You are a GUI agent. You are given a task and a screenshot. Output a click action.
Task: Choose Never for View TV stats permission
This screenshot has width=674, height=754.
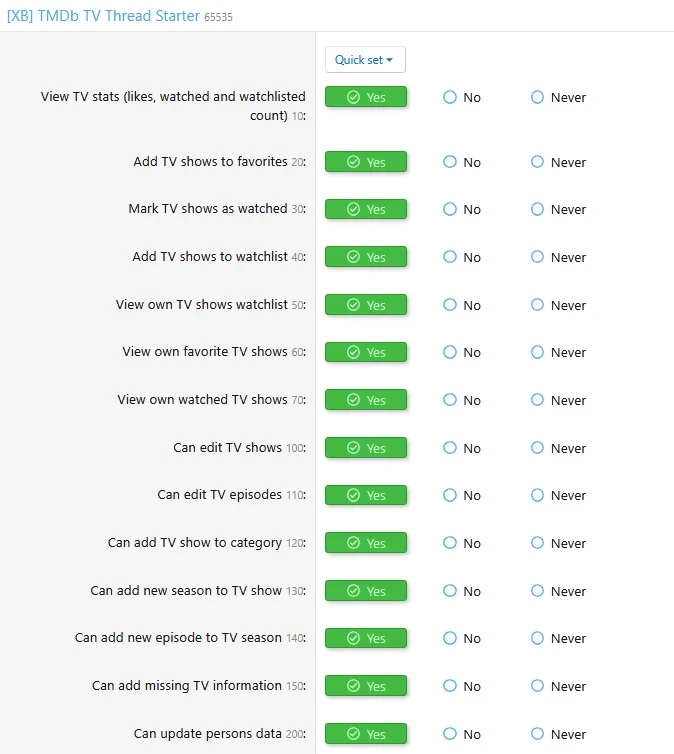538,97
